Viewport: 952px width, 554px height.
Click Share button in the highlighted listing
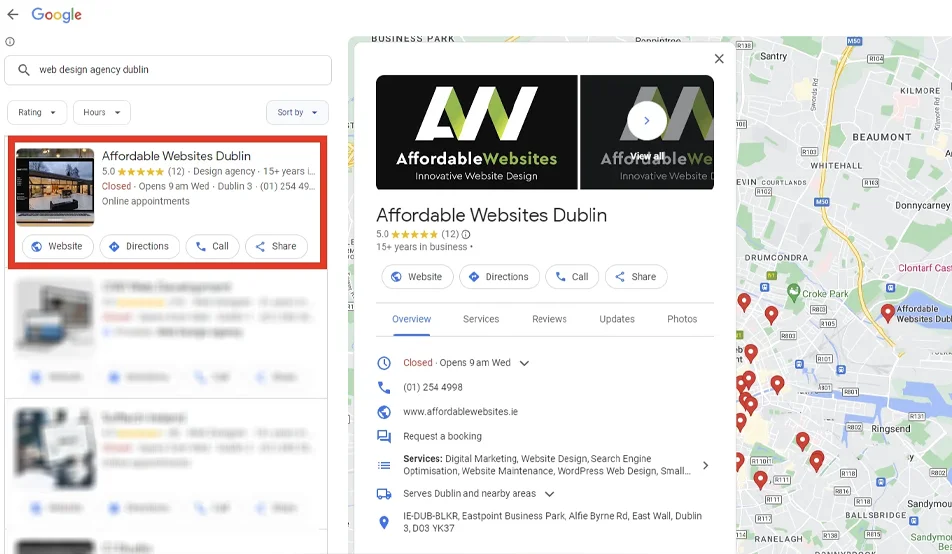click(276, 246)
